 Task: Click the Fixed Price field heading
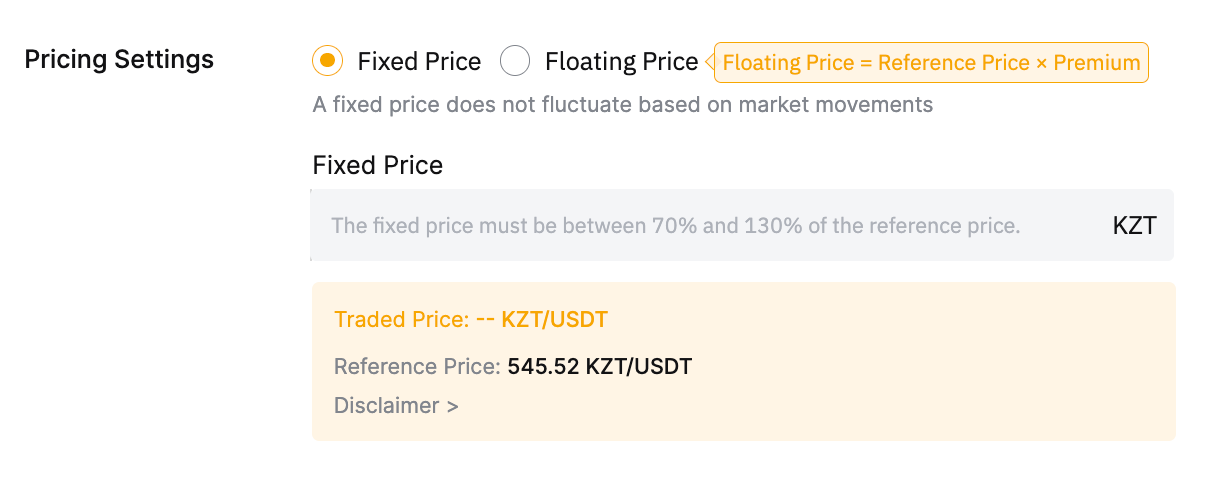click(377, 165)
